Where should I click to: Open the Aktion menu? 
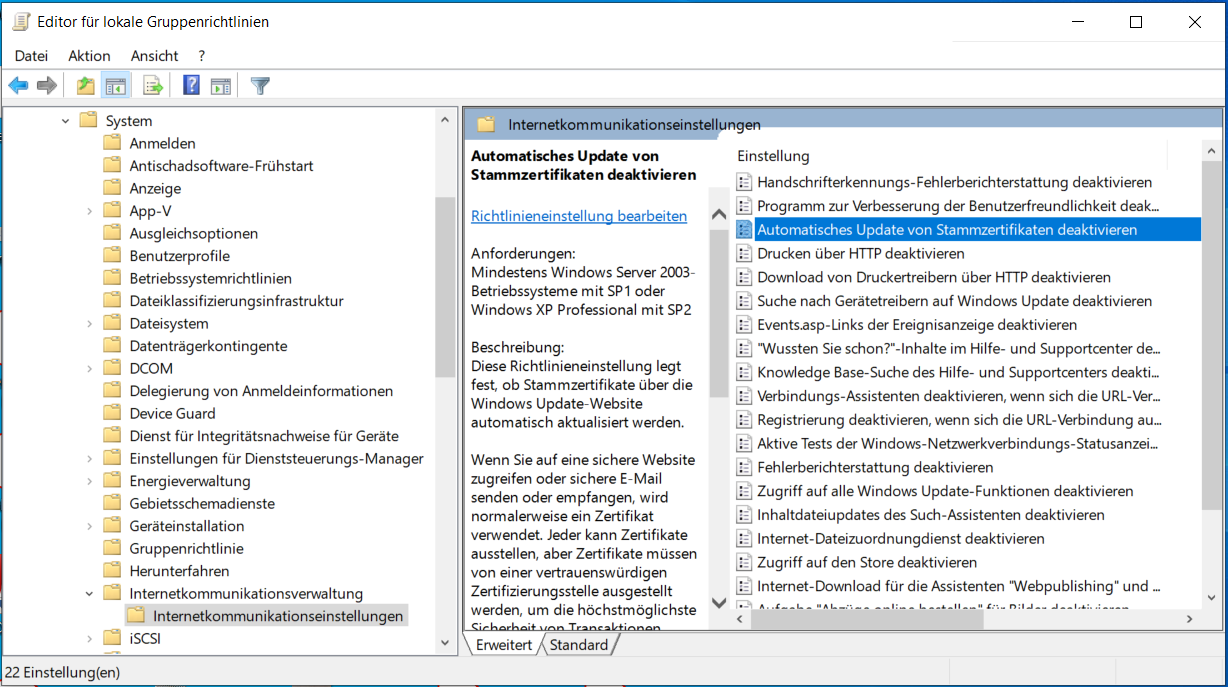pos(89,56)
